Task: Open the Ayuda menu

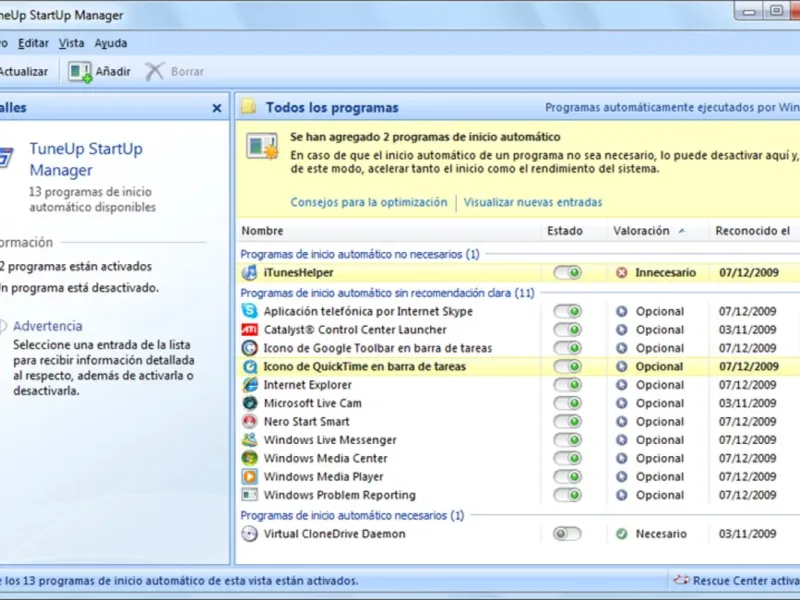Action: click(x=111, y=43)
